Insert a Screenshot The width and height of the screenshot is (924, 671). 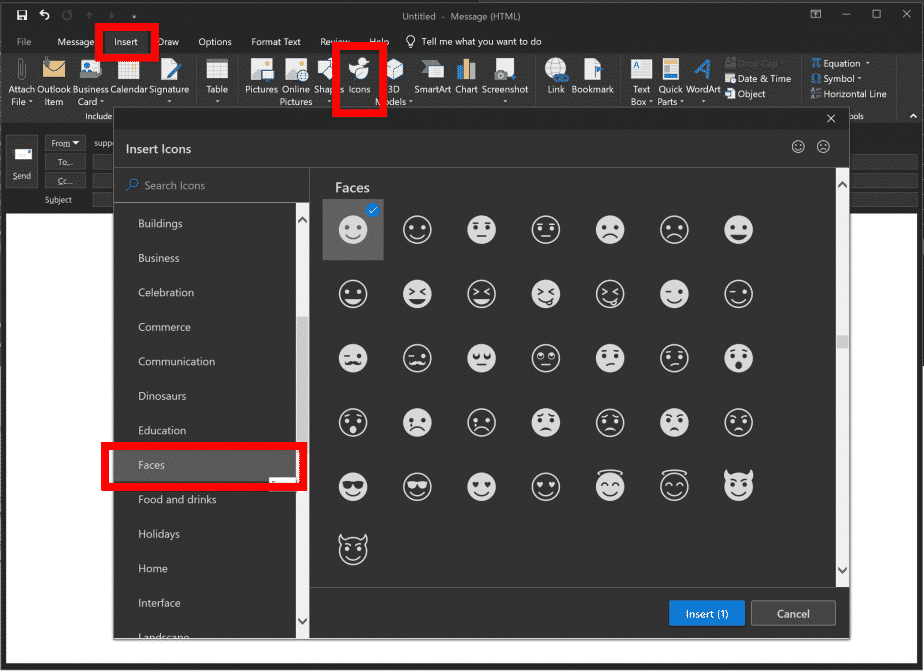(505, 80)
